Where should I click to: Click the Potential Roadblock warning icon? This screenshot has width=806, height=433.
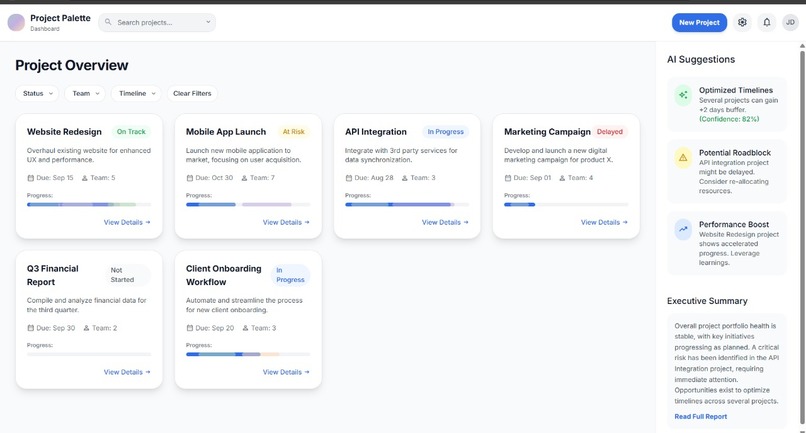(683, 158)
